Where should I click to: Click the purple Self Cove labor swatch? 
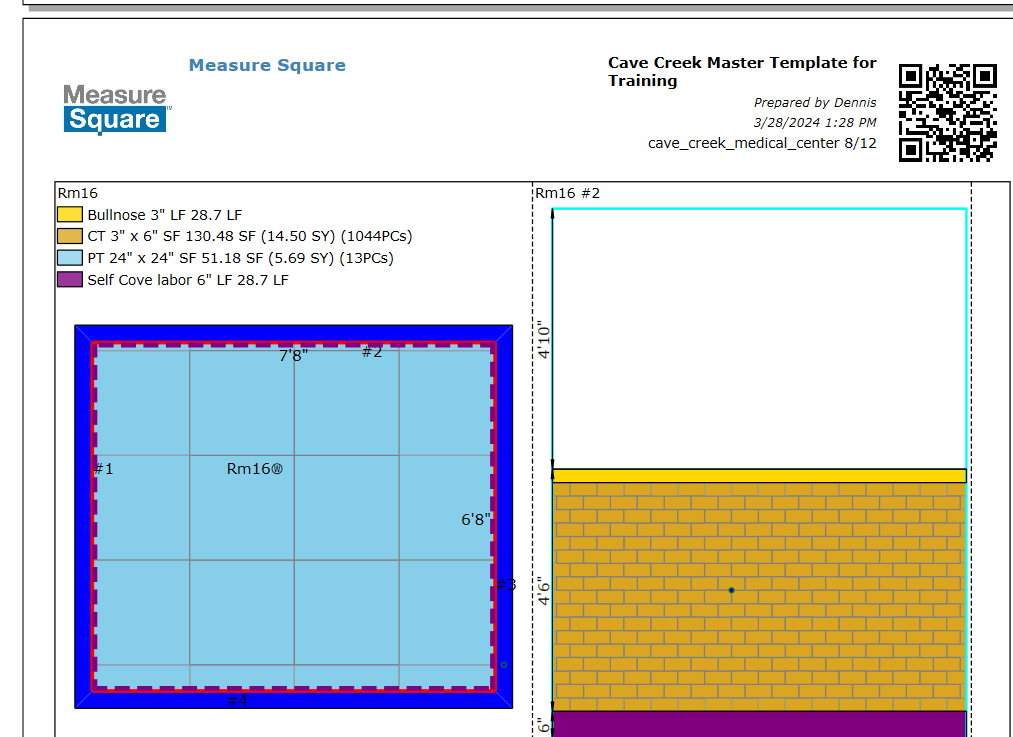(x=70, y=280)
